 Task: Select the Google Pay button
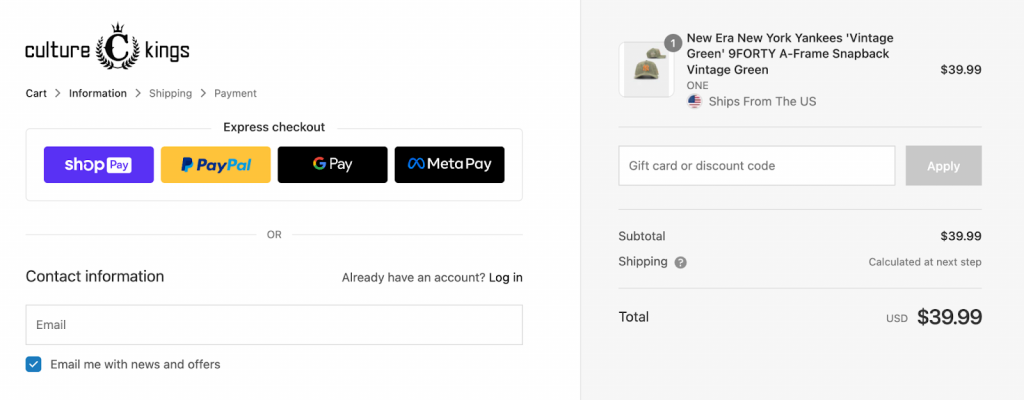point(332,165)
